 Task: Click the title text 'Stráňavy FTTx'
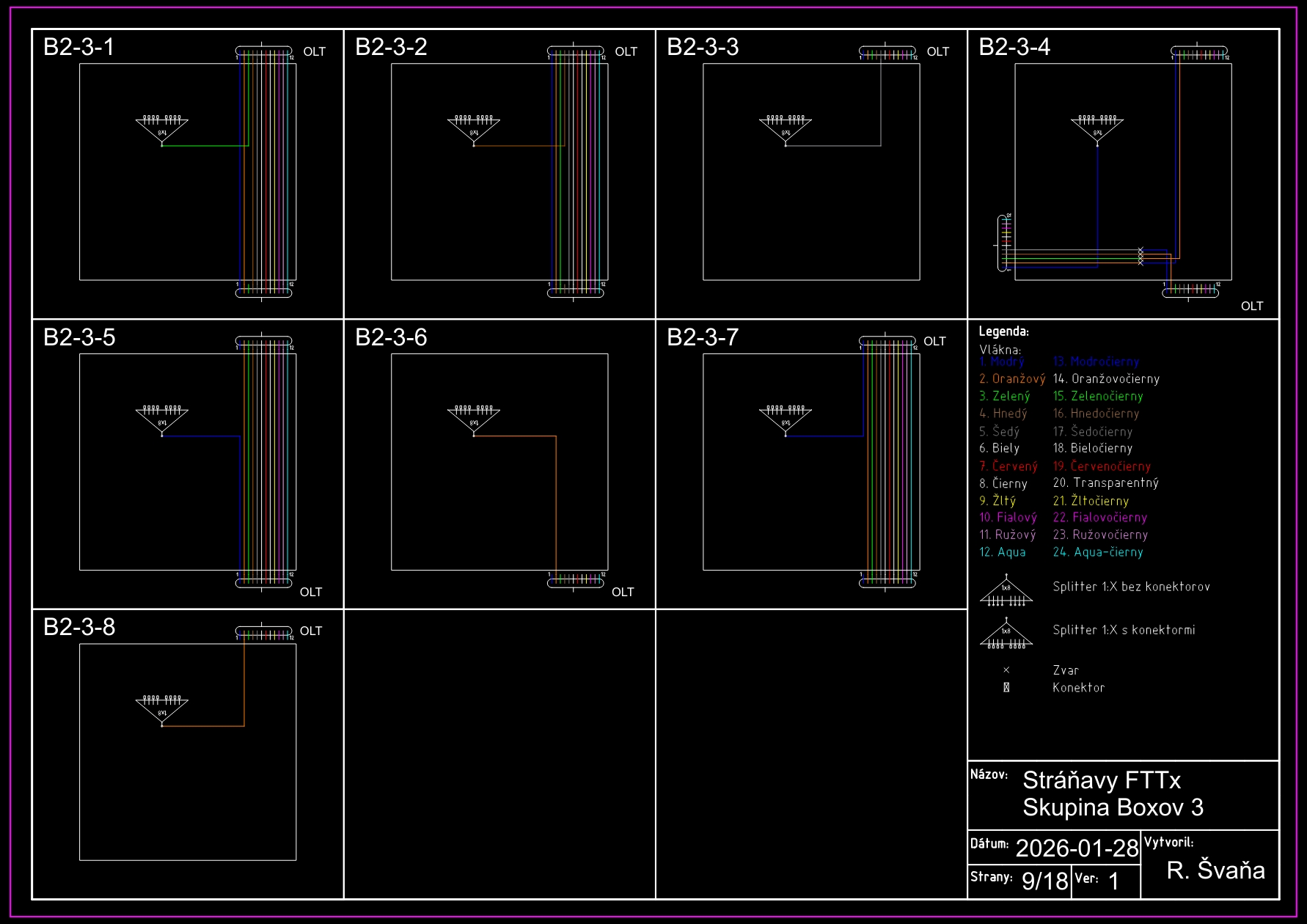pyautogui.click(x=1102, y=780)
